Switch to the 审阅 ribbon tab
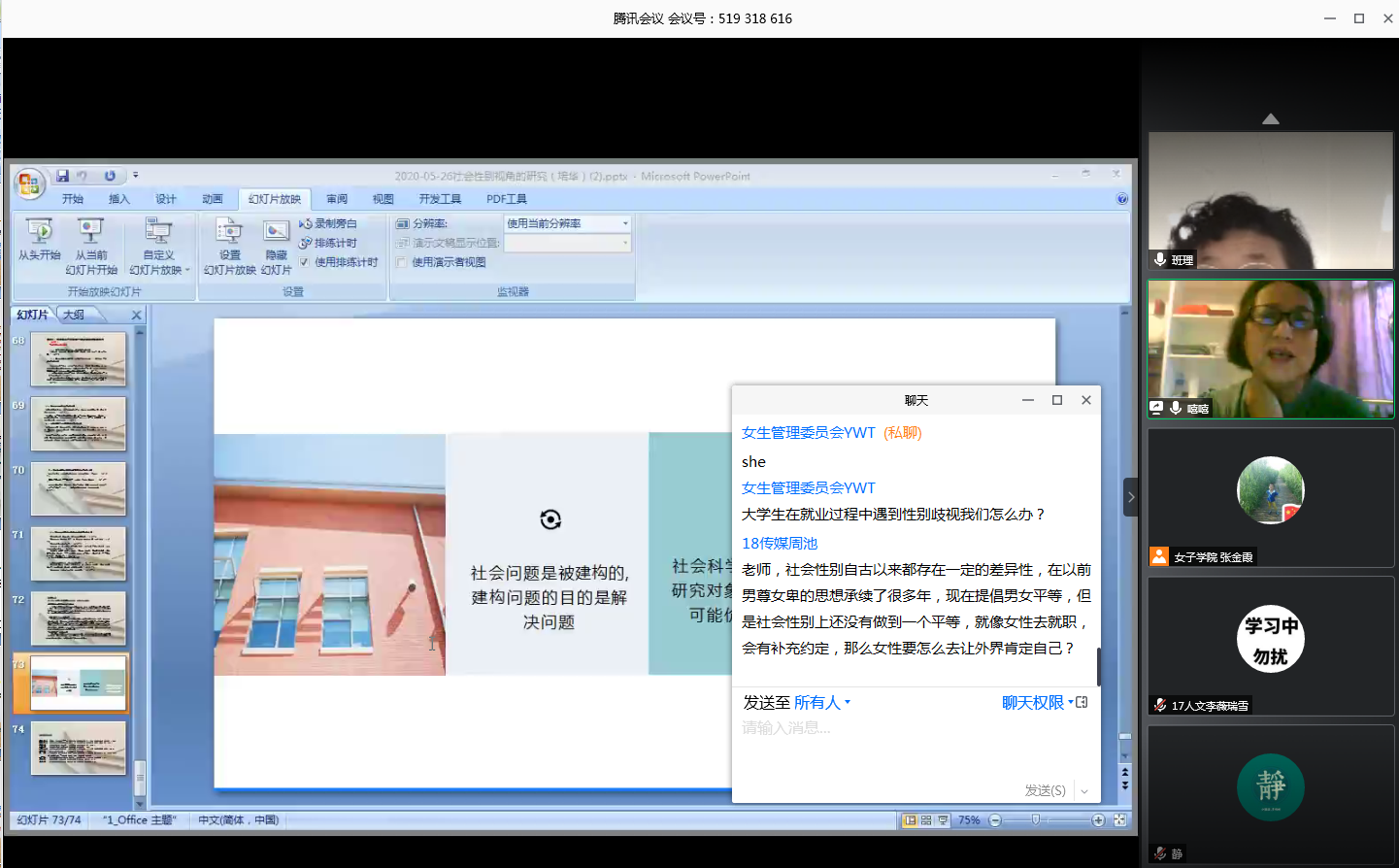 click(x=337, y=199)
